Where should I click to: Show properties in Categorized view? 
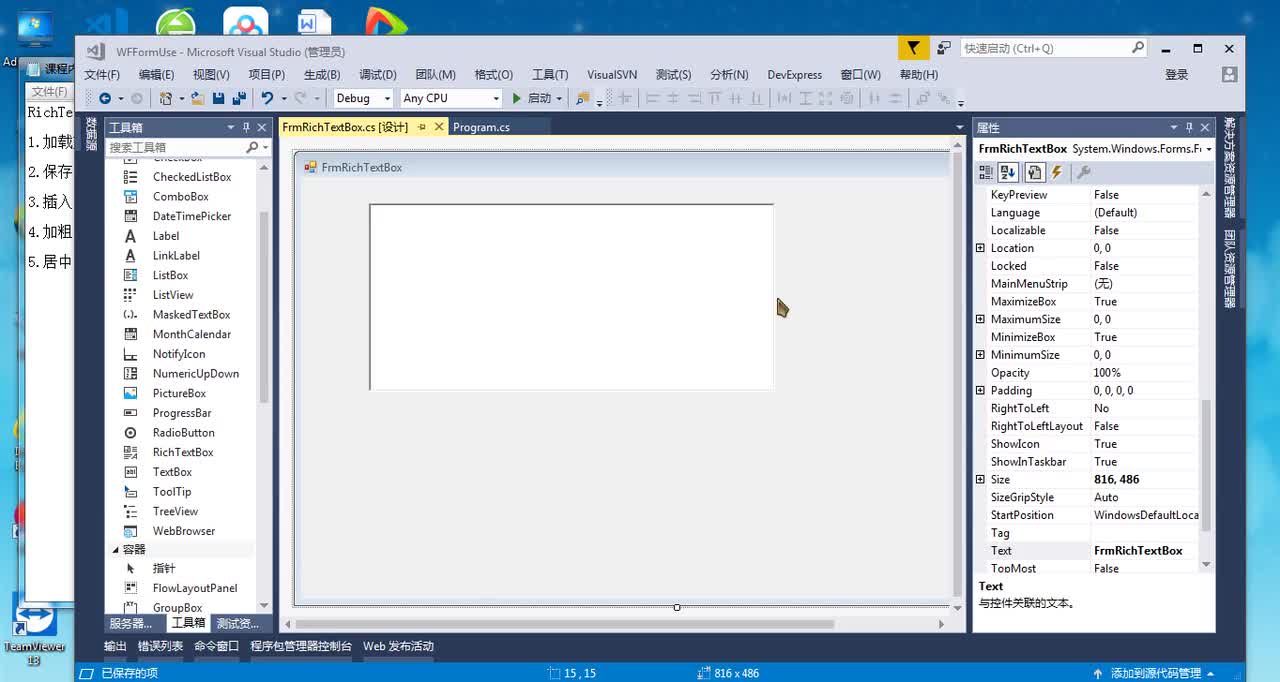(x=986, y=173)
